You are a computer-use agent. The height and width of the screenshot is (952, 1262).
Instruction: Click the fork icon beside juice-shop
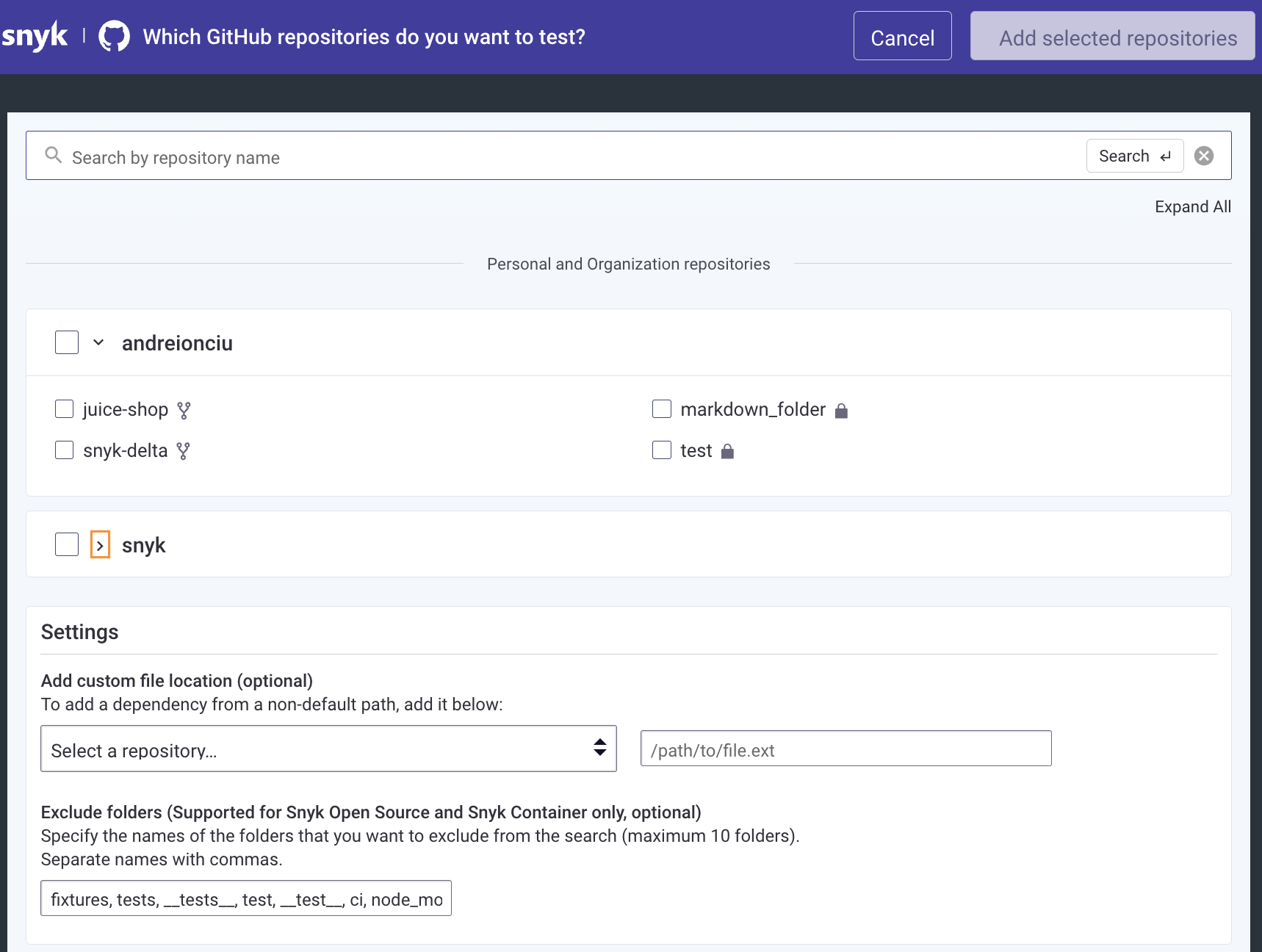tap(184, 410)
